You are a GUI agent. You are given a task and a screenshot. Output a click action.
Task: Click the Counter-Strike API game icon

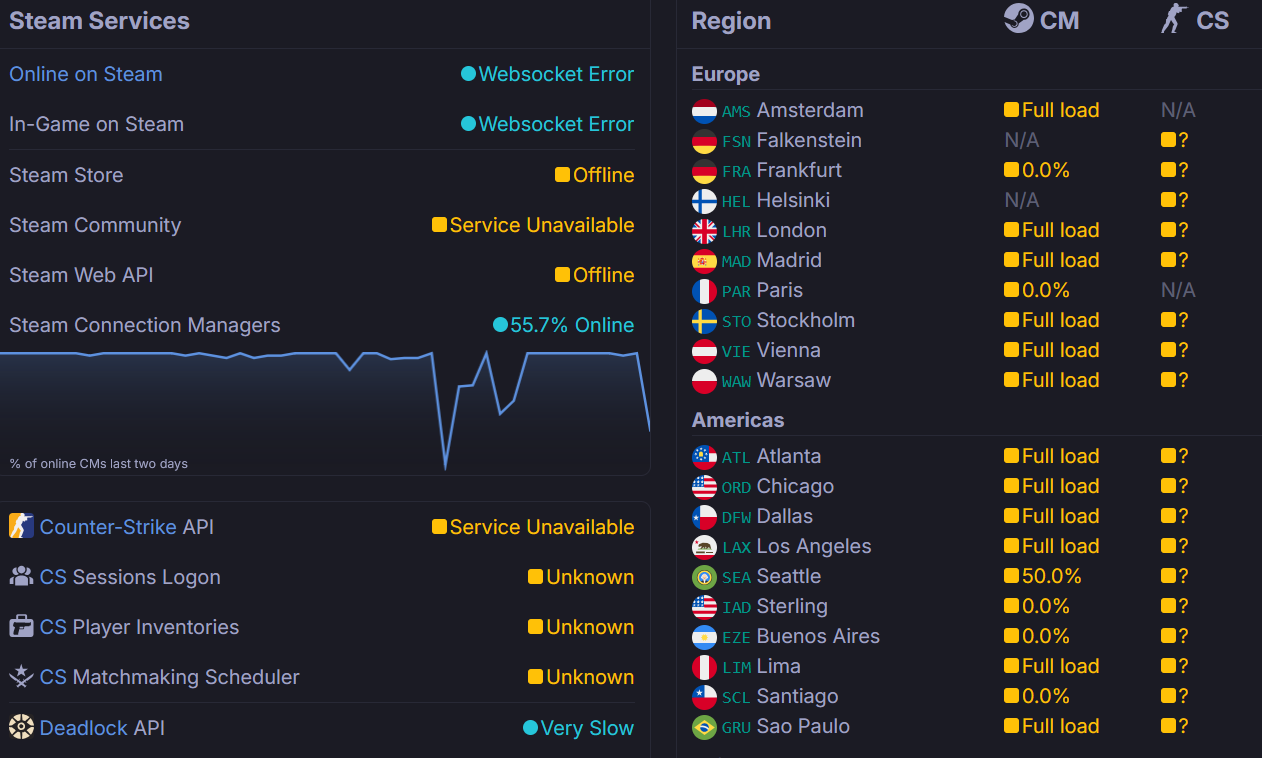pos(21,526)
